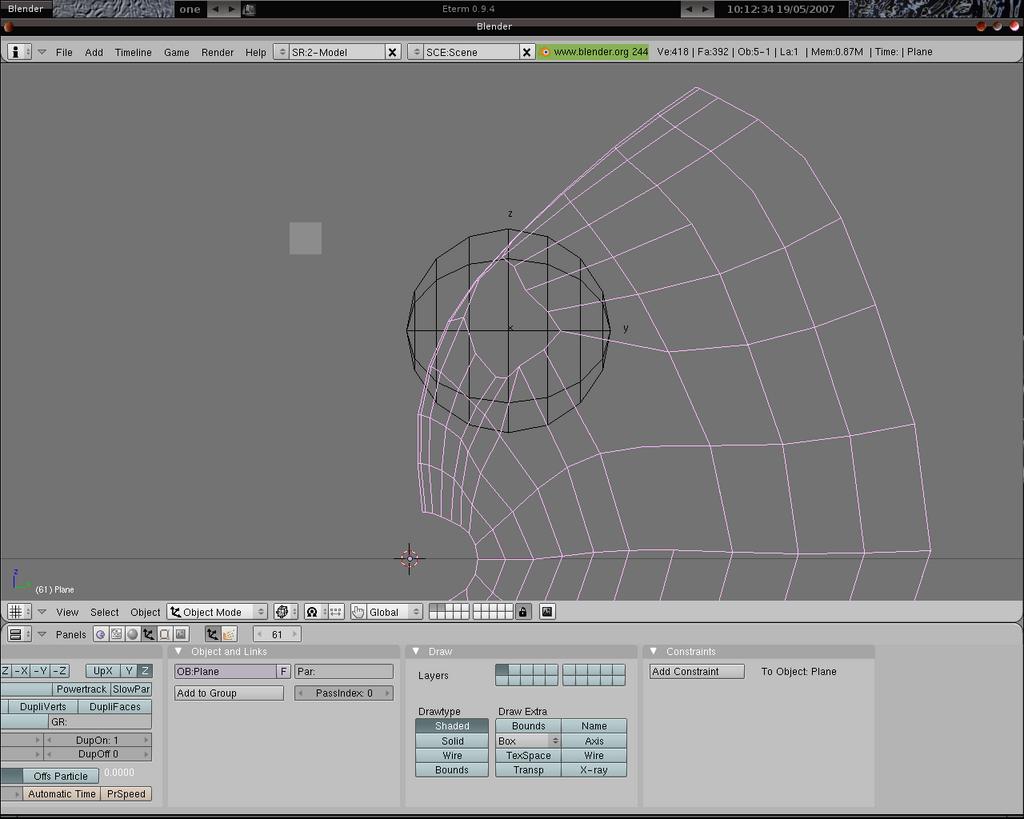Enable Name in Draw Extra
Image resolution: width=1024 pixels, height=819 pixels.
(594, 726)
